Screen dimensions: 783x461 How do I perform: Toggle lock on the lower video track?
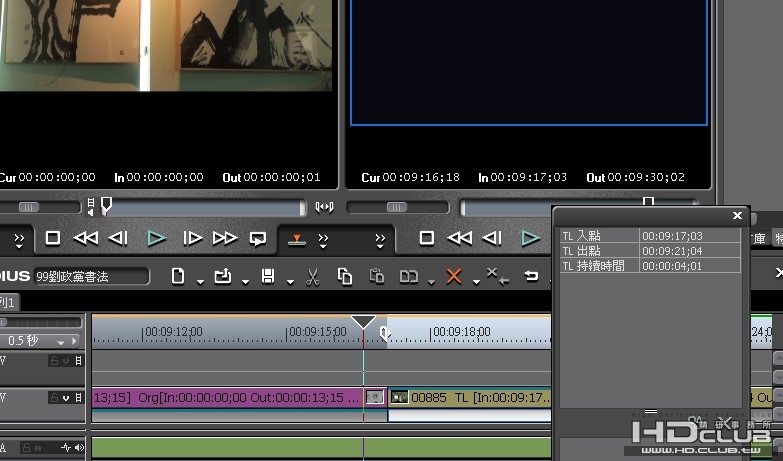(54, 398)
